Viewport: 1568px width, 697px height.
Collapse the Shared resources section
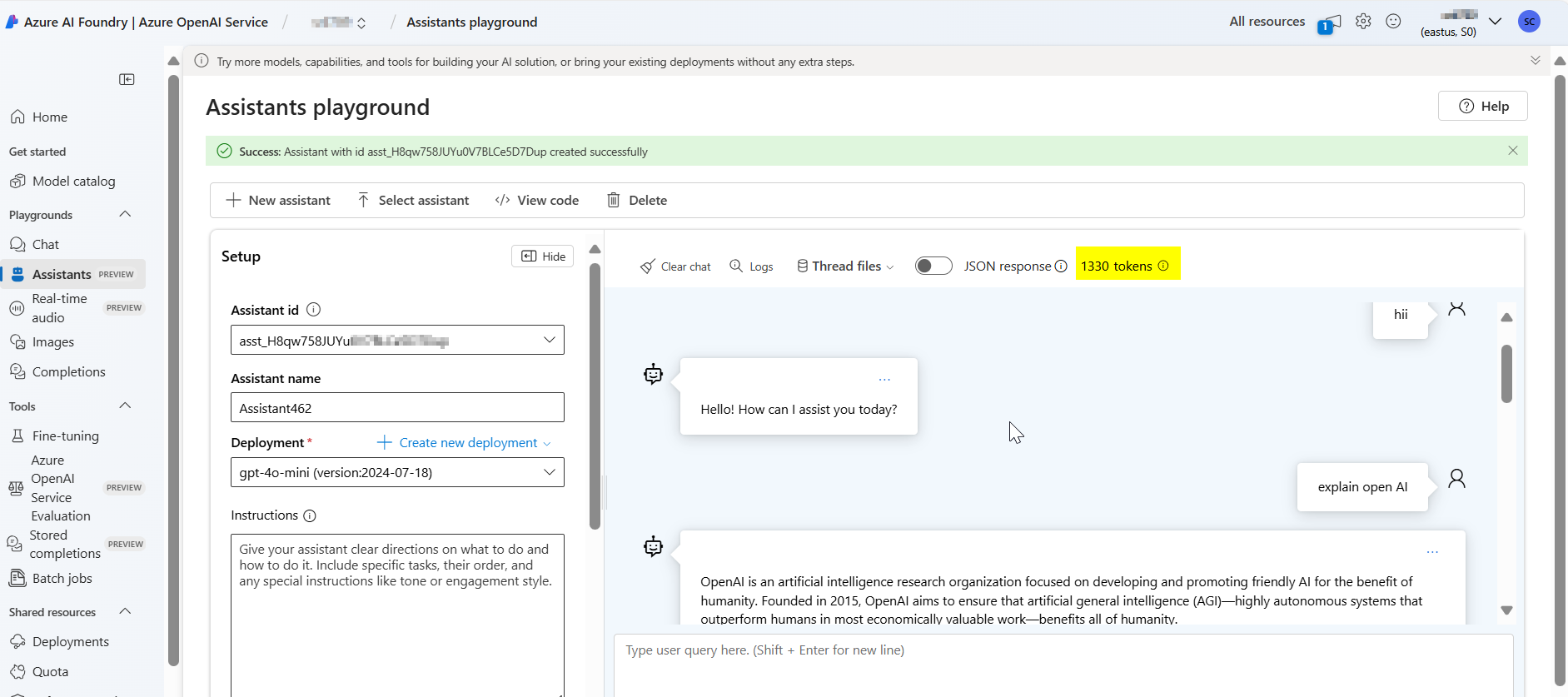[125, 611]
